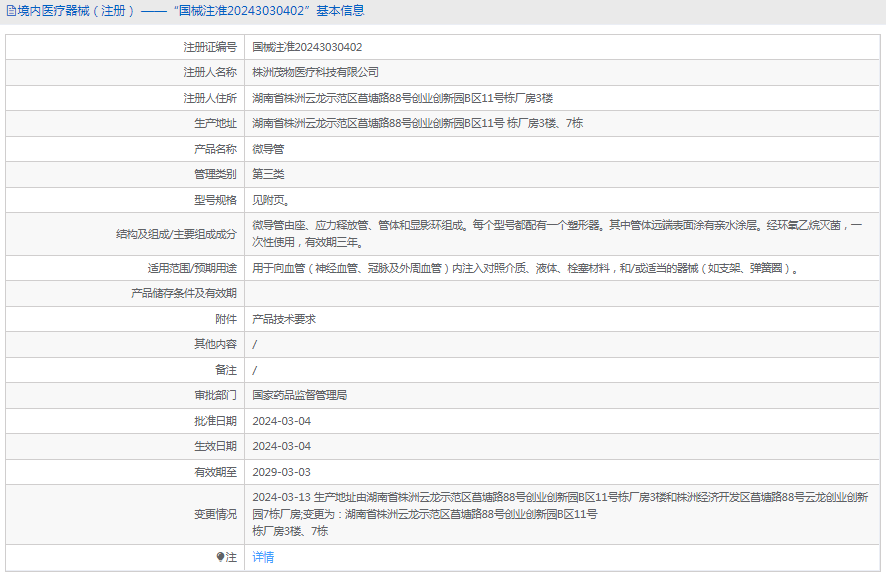Select the slash value in 备注 row
The width and height of the screenshot is (886, 578).
255,370
